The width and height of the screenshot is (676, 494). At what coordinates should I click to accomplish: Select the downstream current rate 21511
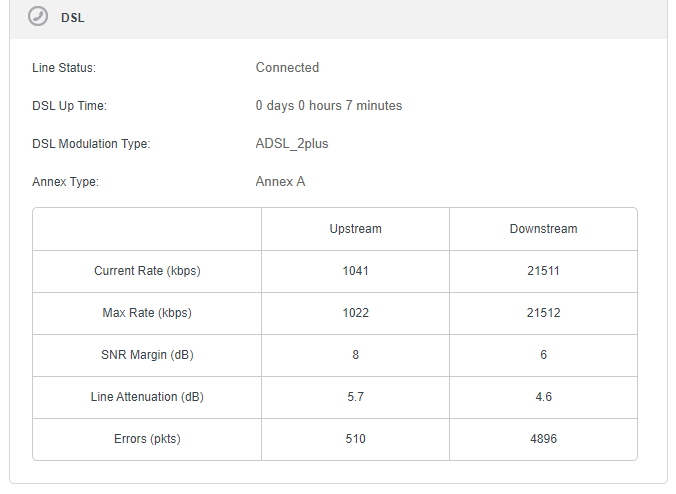click(x=543, y=271)
